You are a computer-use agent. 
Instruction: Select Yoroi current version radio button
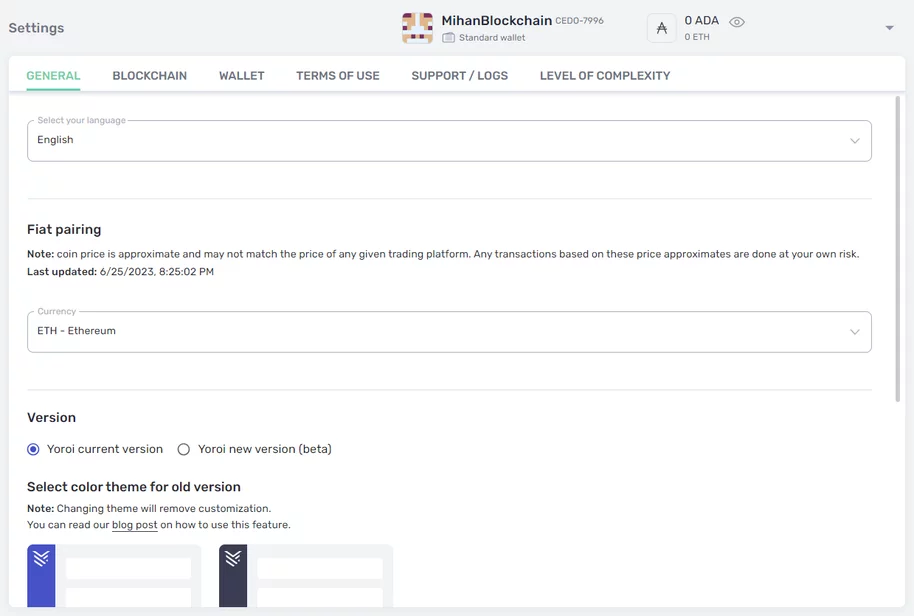coord(34,450)
